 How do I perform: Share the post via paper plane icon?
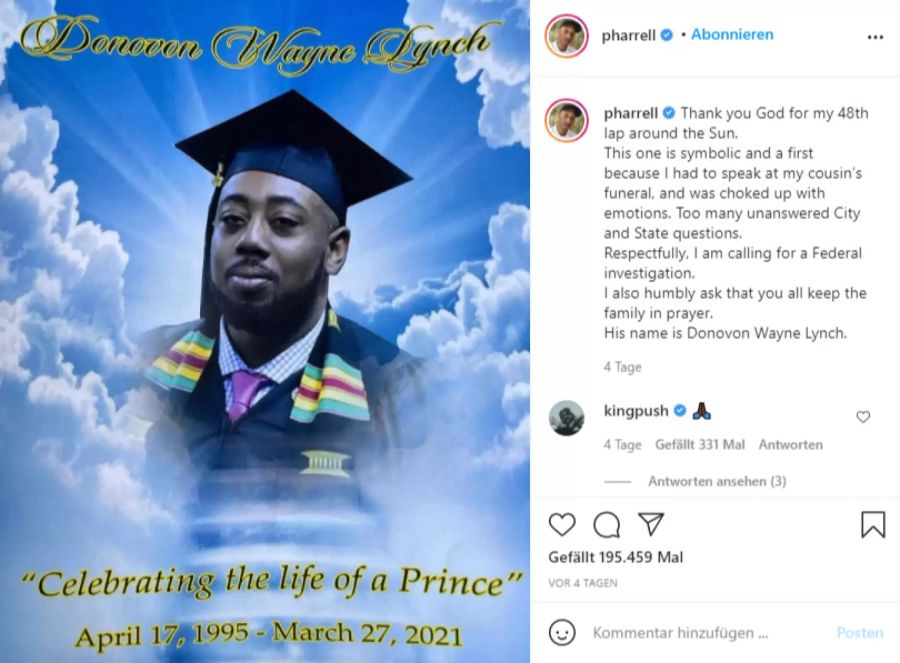(x=651, y=524)
